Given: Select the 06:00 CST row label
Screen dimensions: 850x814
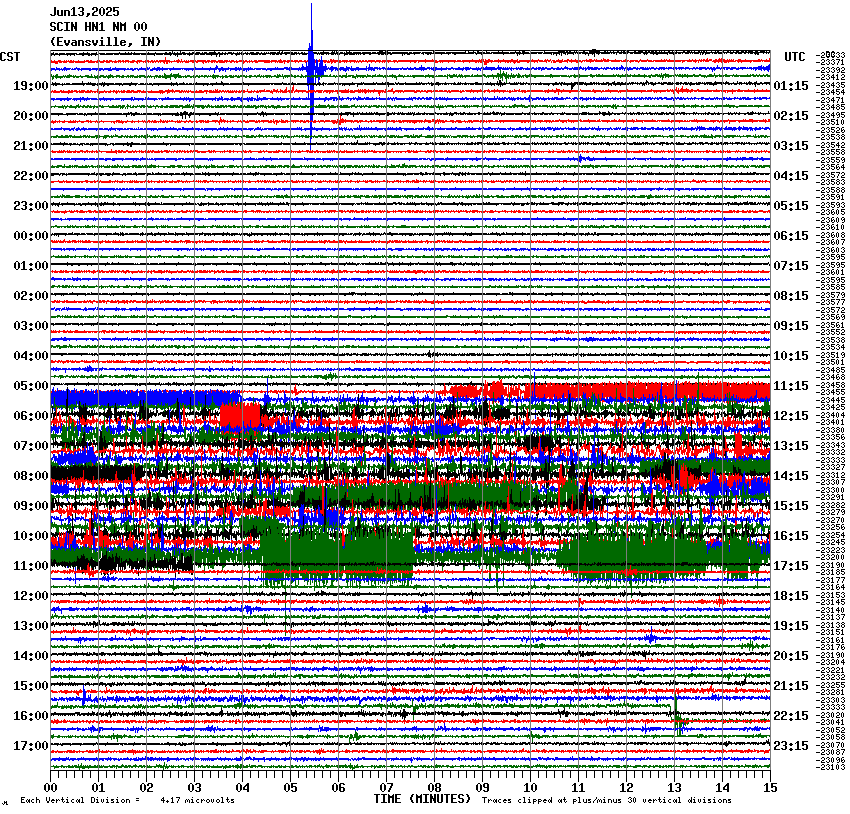Looking at the screenshot, I should click(x=31, y=416).
